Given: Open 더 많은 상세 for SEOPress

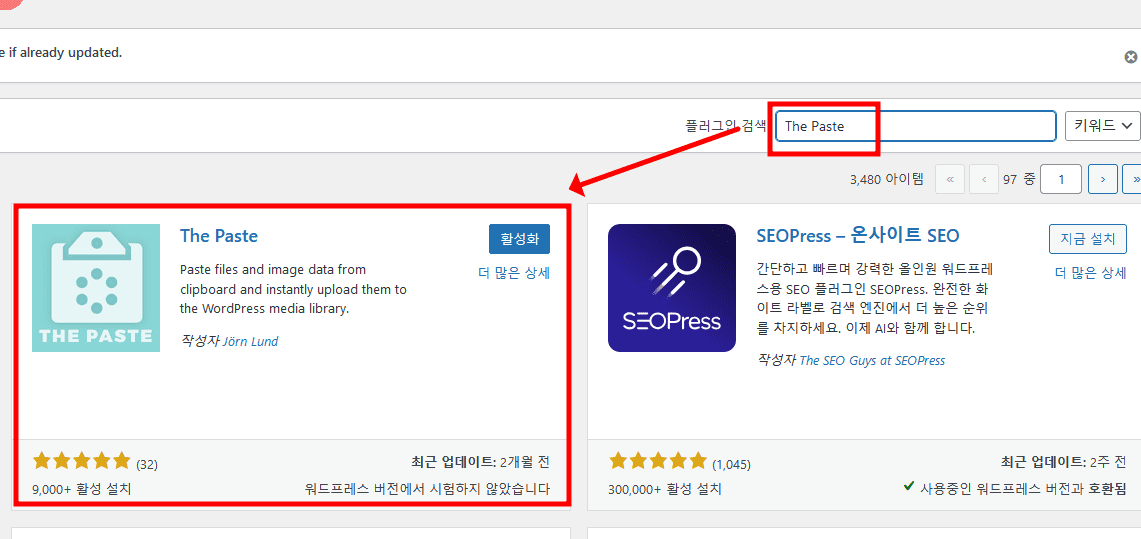Looking at the screenshot, I should 1090,273.
